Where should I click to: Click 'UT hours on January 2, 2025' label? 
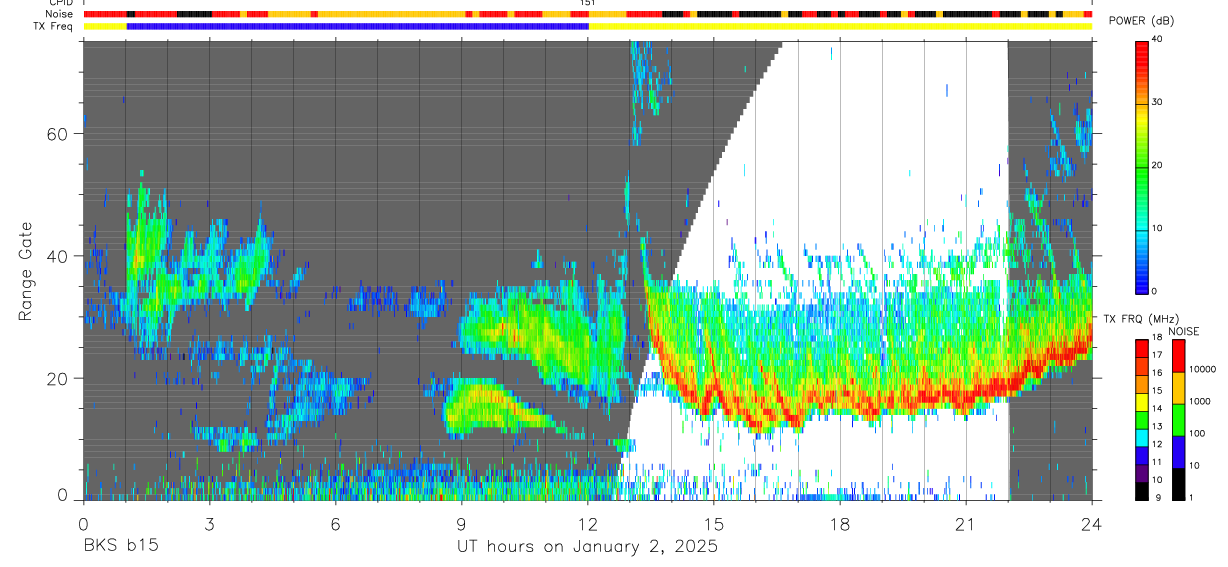587,546
